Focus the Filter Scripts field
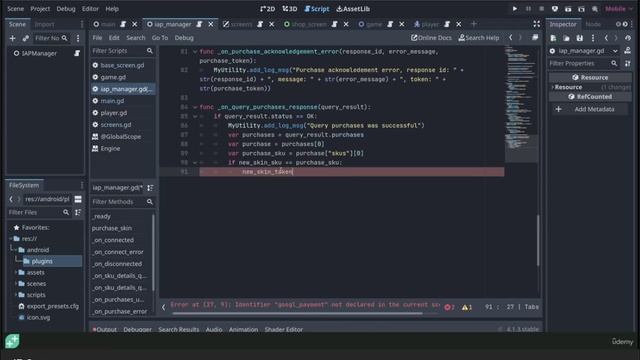 (x=122, y=51)
